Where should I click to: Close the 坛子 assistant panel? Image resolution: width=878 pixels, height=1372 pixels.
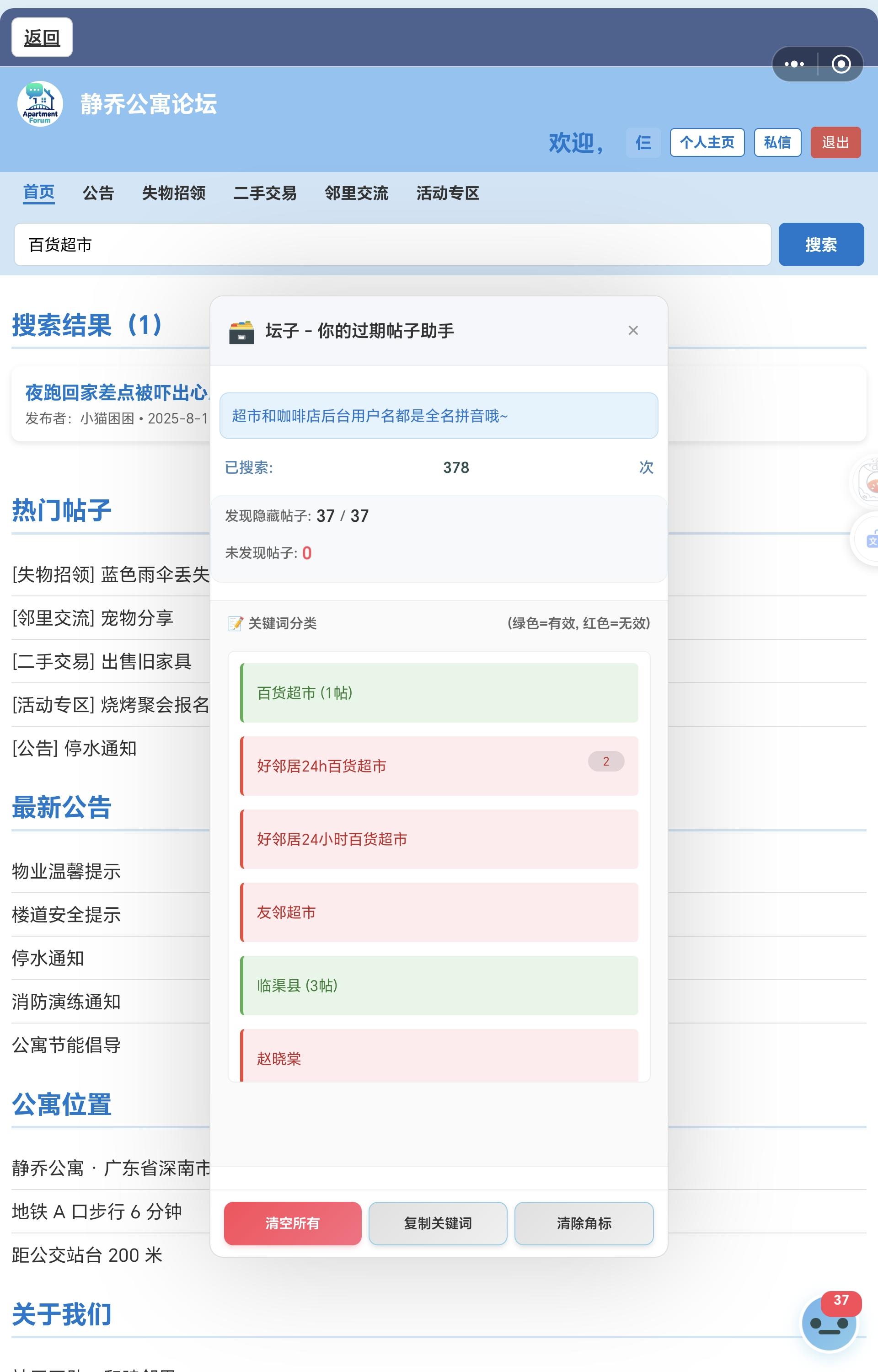point(633,331)
